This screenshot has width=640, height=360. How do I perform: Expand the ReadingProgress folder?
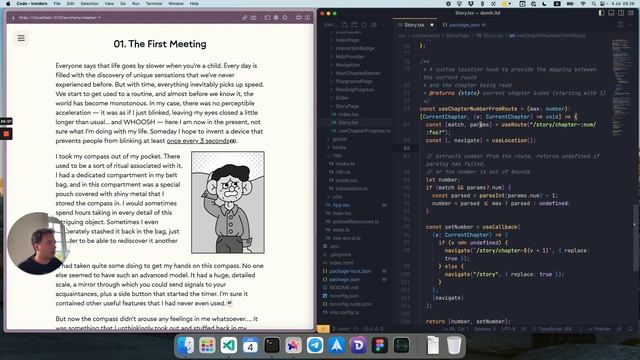point(354,89)
